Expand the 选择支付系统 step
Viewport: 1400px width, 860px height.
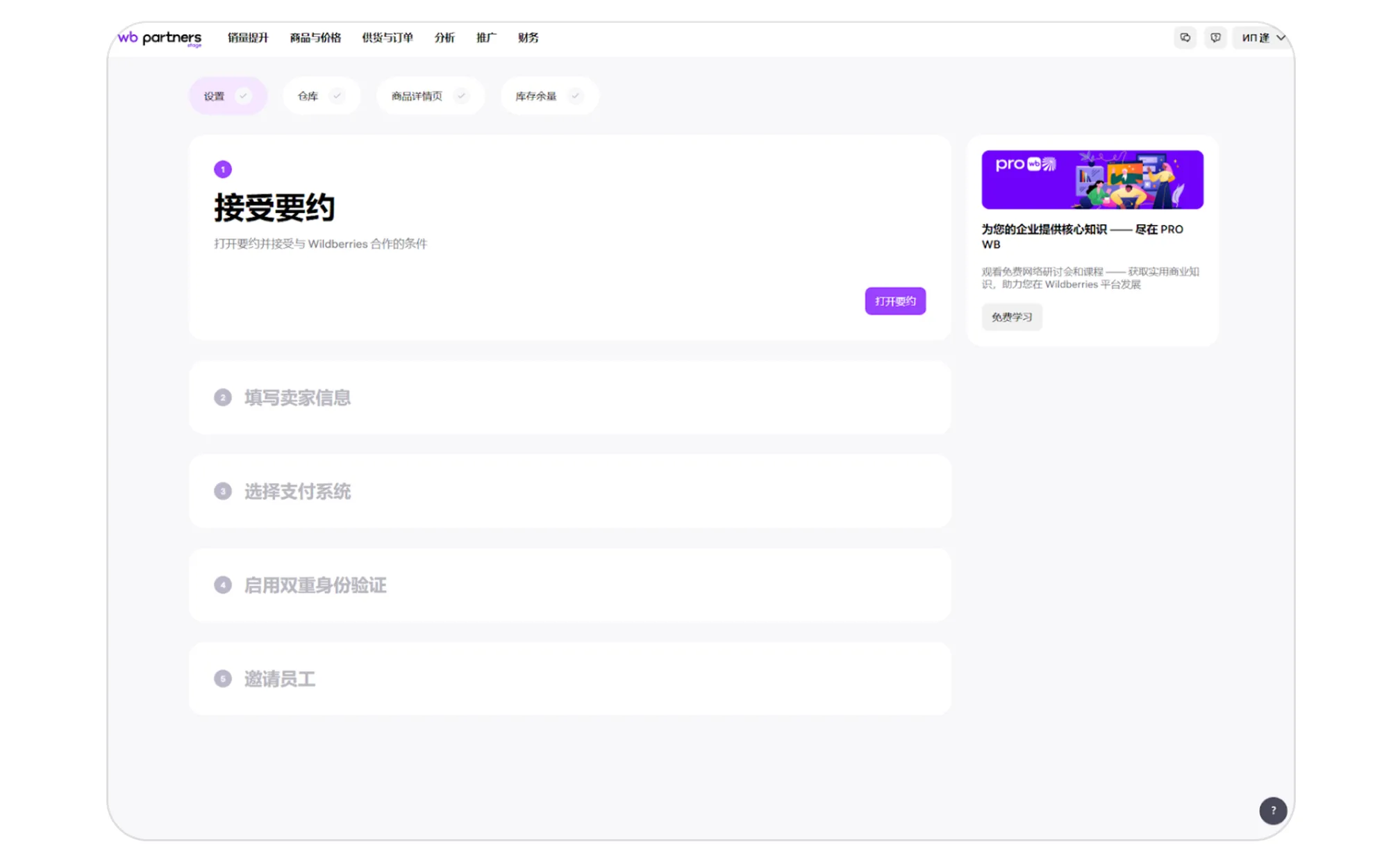coord(297,491)
